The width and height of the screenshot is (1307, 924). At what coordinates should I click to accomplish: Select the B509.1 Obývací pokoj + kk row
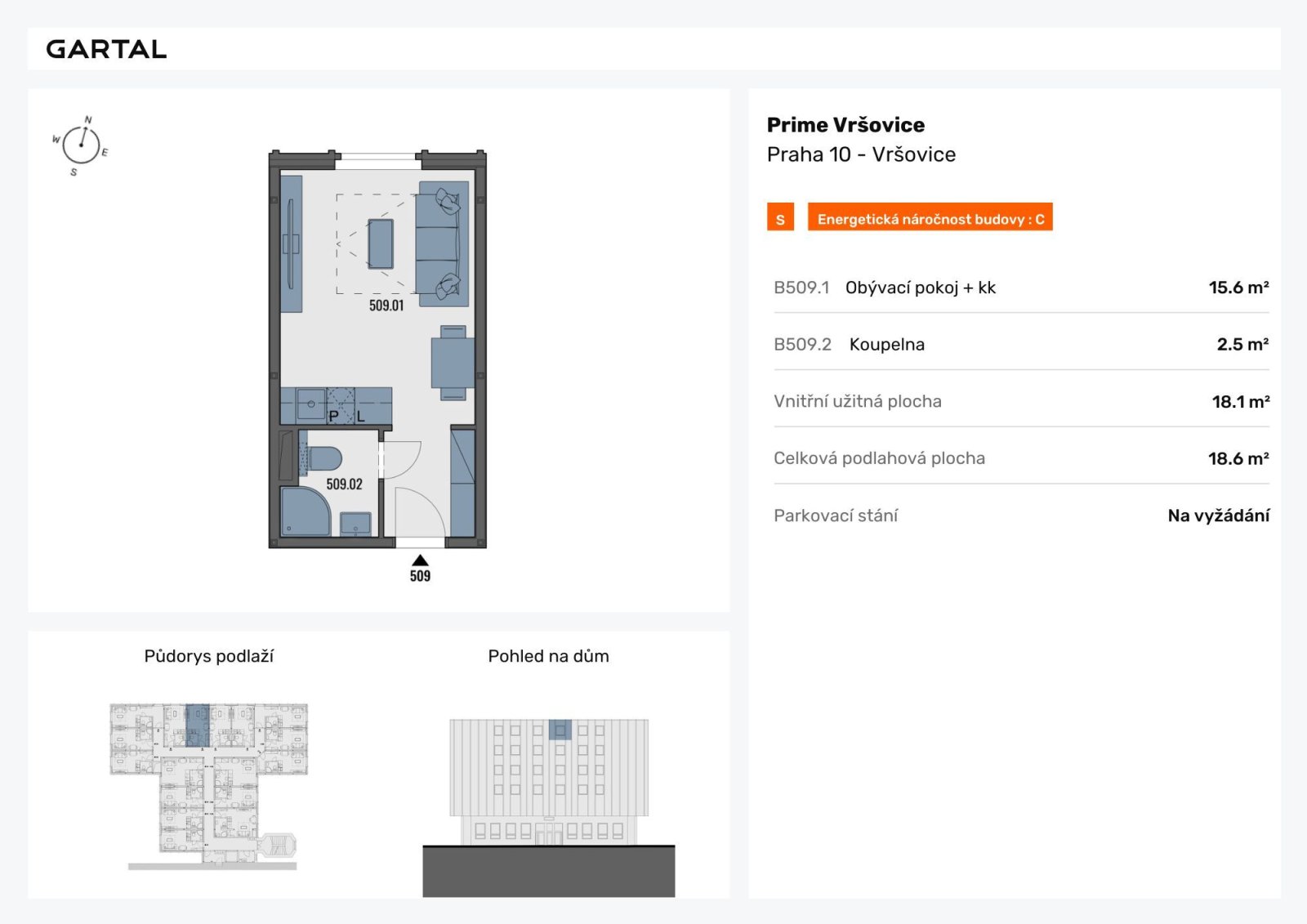click(x=1021, y=288)
